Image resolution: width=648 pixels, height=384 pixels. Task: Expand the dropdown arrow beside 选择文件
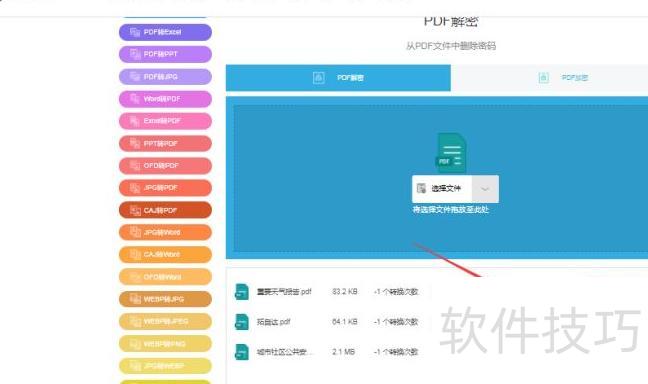pos(485,189)
